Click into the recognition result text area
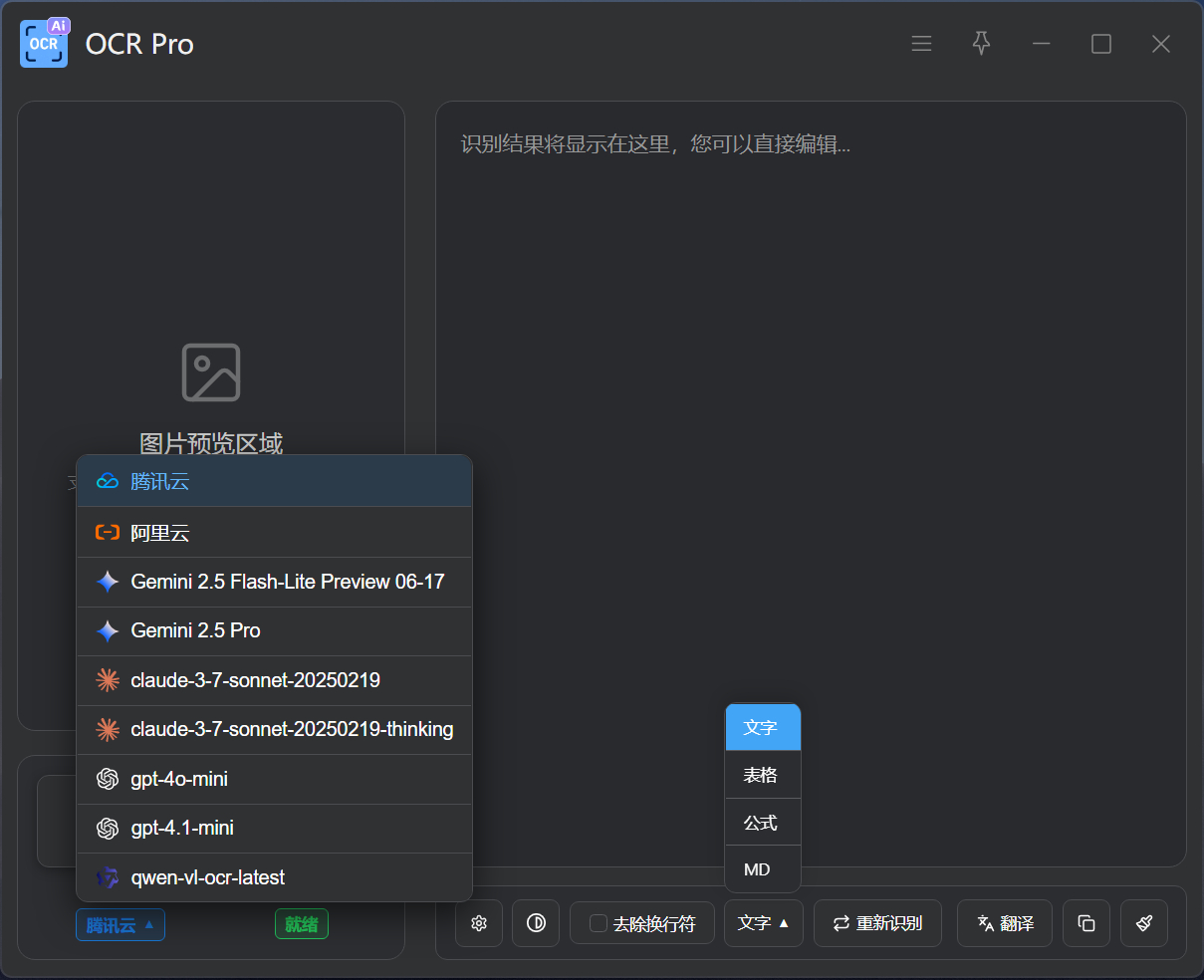 (x=811, y=483)
